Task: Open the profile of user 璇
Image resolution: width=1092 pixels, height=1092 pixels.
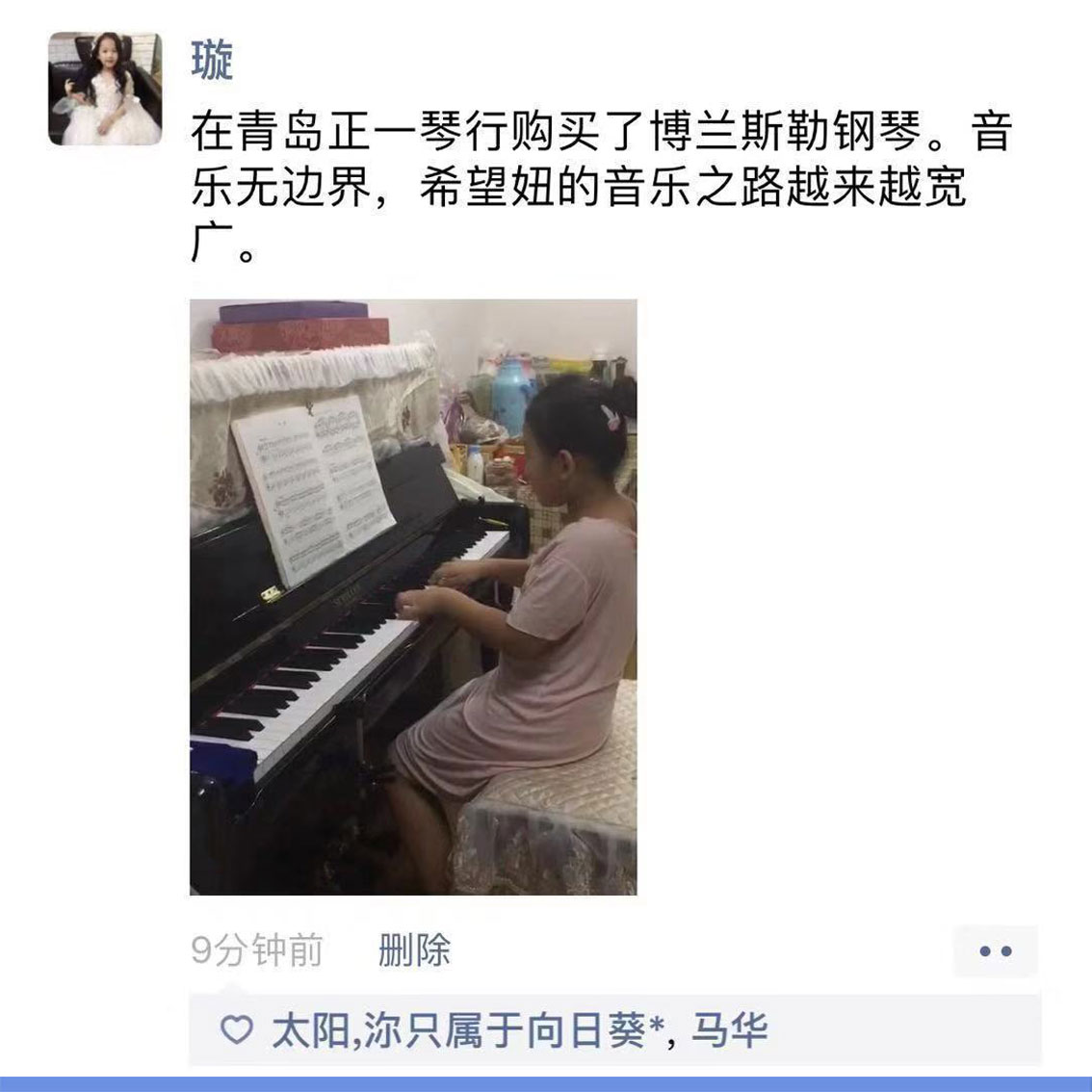Action: [x=212, y=60]
